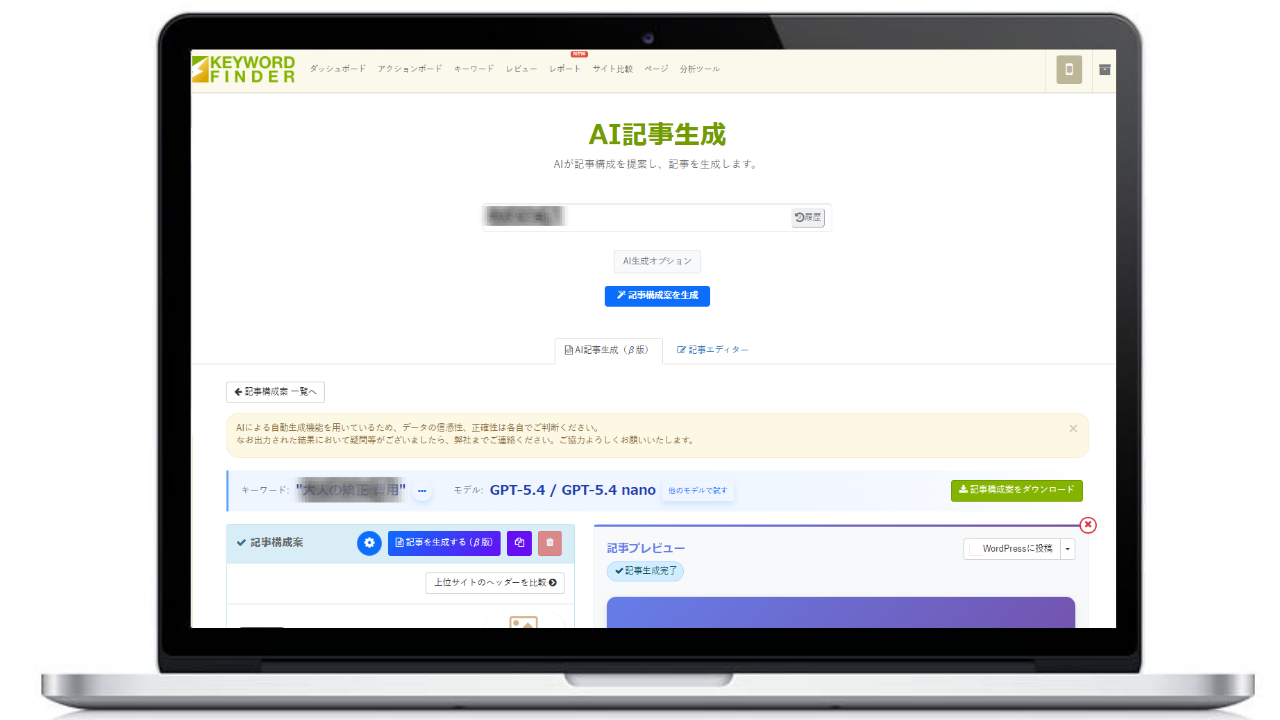The width and height of the screenshot is (1280, 720).
Task: Click the KEYWORD FINDER logo
Action: click(242, 69)
